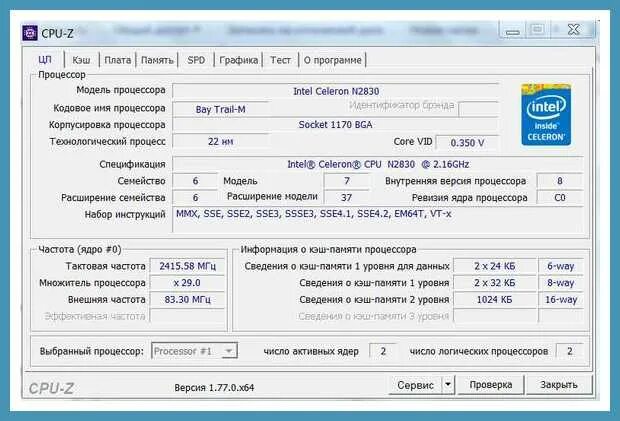Click the Ревизия ядра value C0
This screenshot has width=620, height=421.
pyautogui.click(x=560, y=197)
